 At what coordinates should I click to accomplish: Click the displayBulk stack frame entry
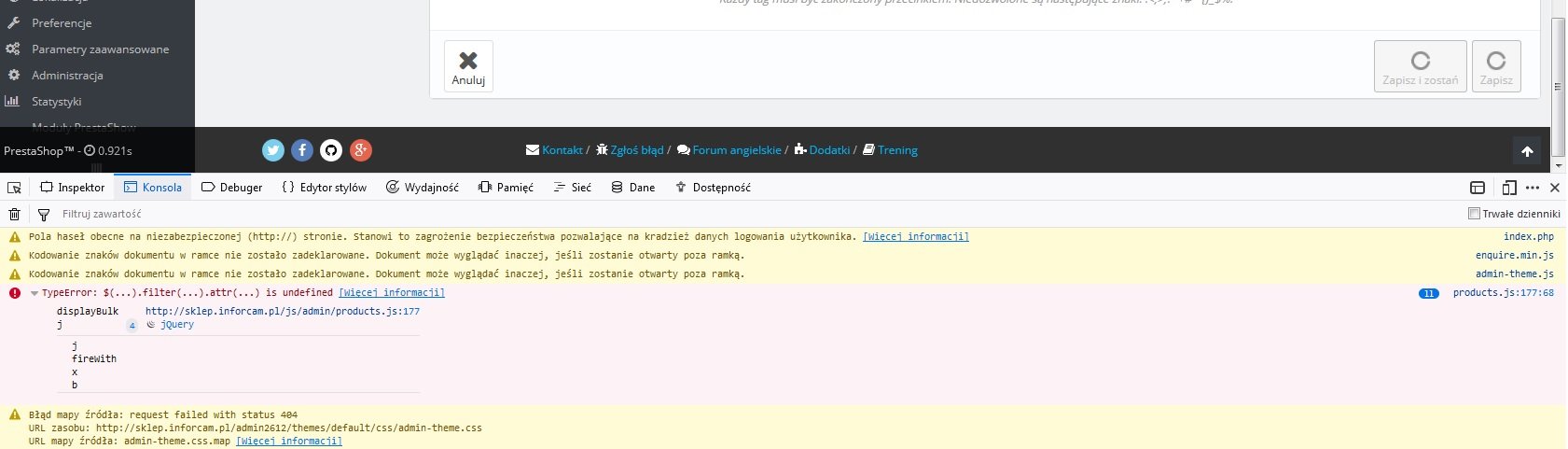pos(88,312)
